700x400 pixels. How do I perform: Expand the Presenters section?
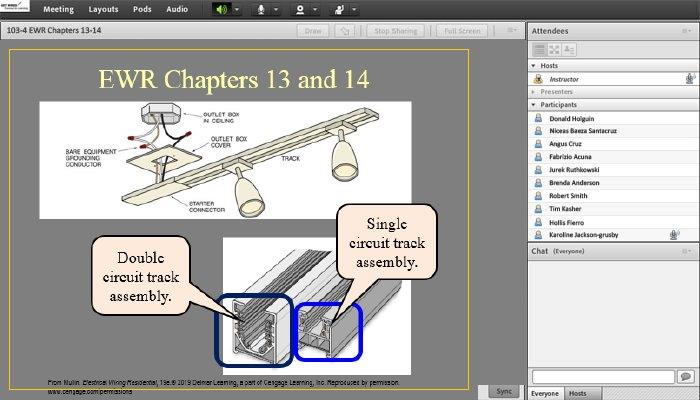[533, 92]
